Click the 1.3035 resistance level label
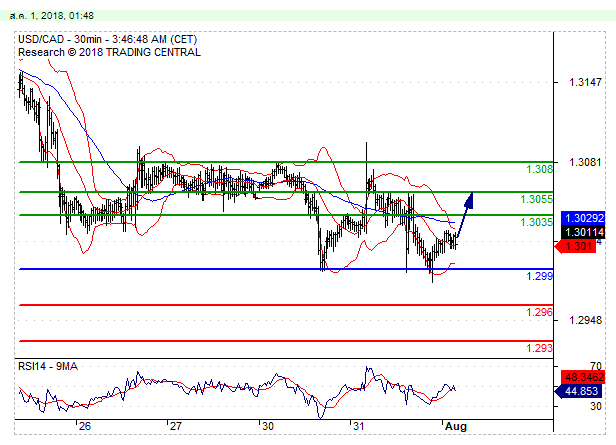 536,222
